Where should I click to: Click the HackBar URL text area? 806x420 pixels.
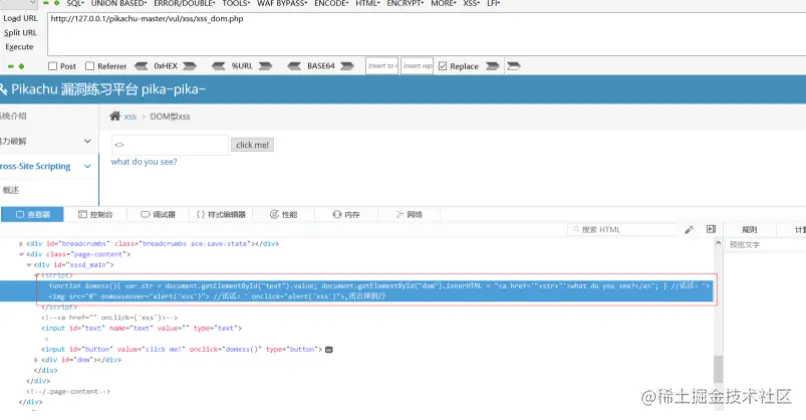427,34
